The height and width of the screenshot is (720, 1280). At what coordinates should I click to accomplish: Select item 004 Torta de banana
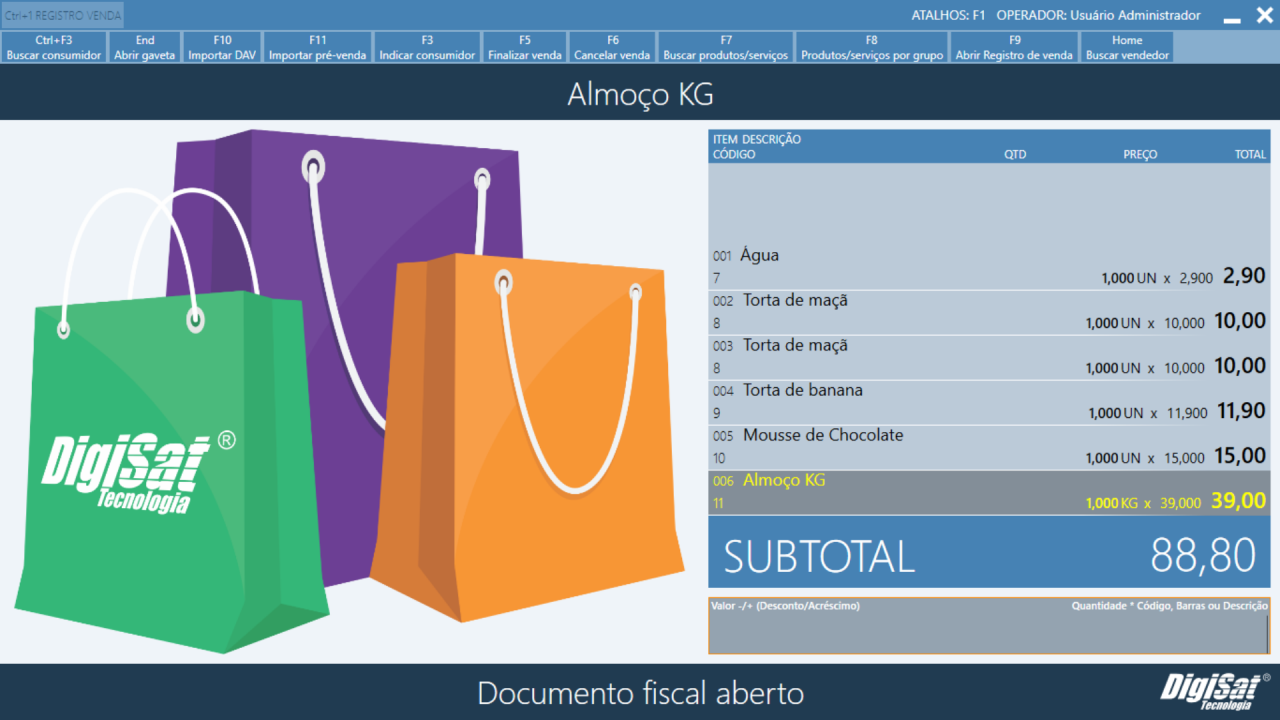990,402
